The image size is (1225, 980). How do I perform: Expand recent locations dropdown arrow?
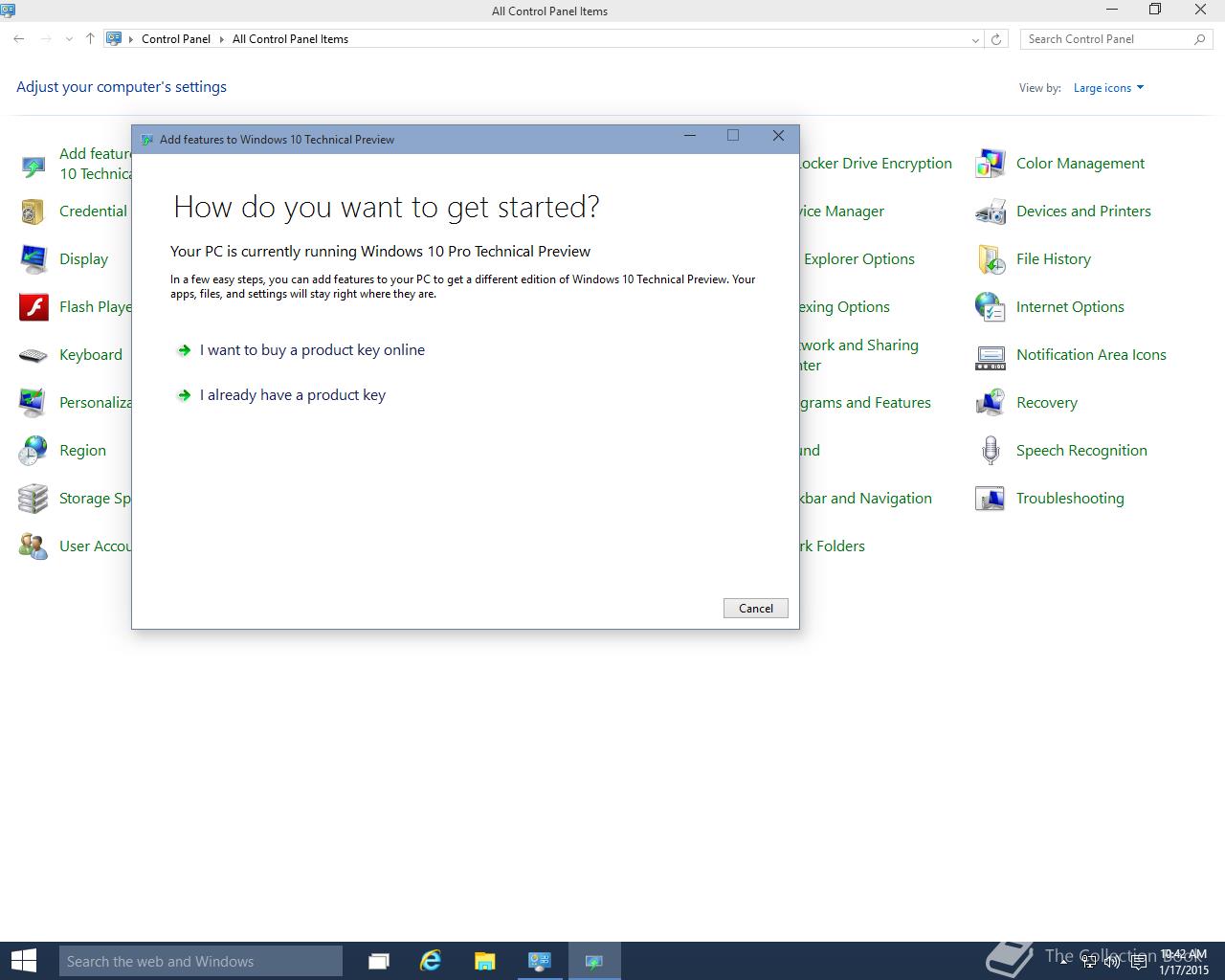tap(69, 39)
